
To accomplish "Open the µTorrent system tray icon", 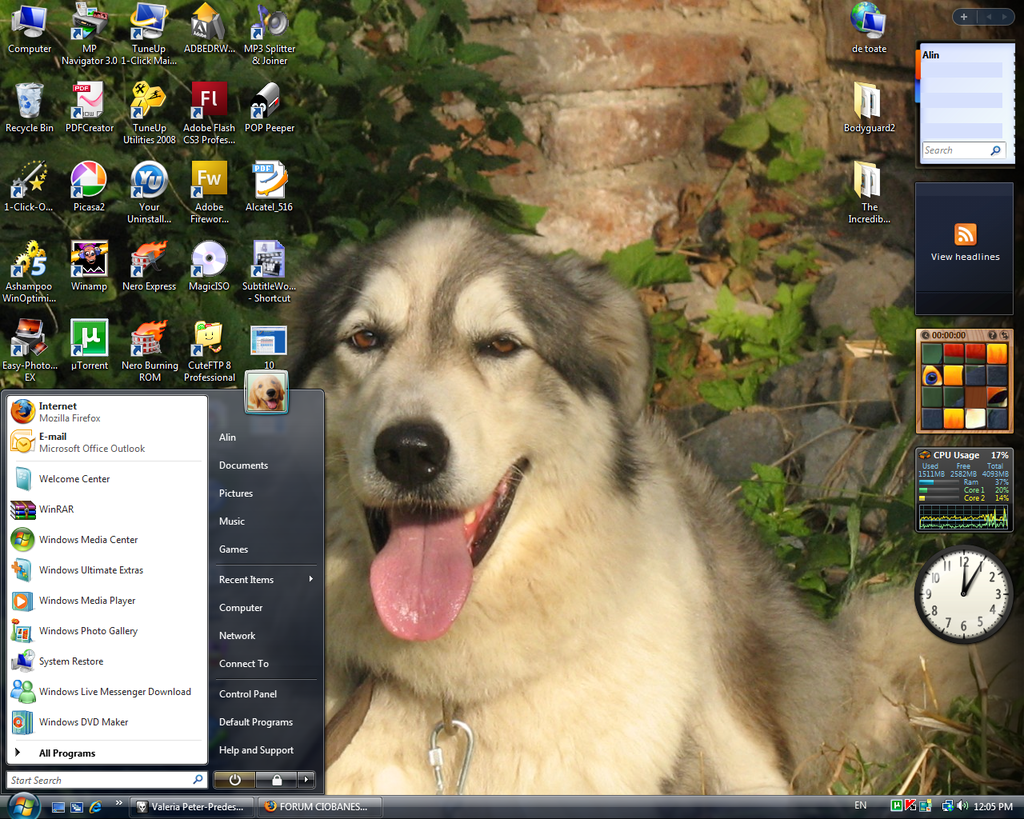I will (897, 806).
